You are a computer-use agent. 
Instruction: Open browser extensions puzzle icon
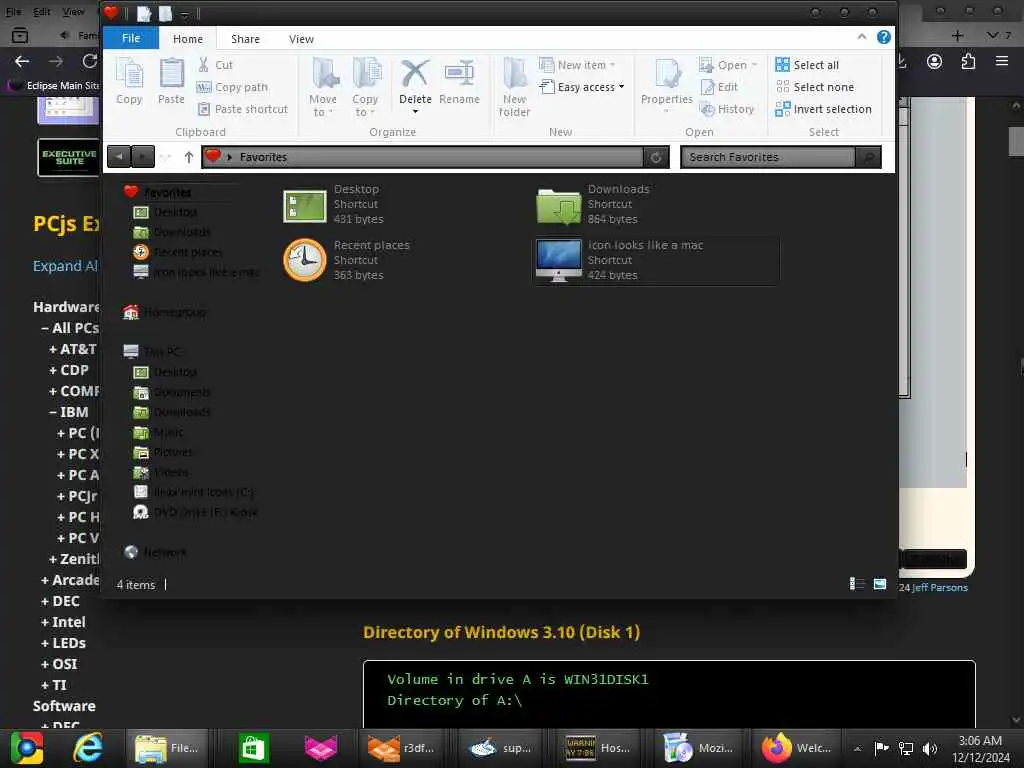[968, 61]
